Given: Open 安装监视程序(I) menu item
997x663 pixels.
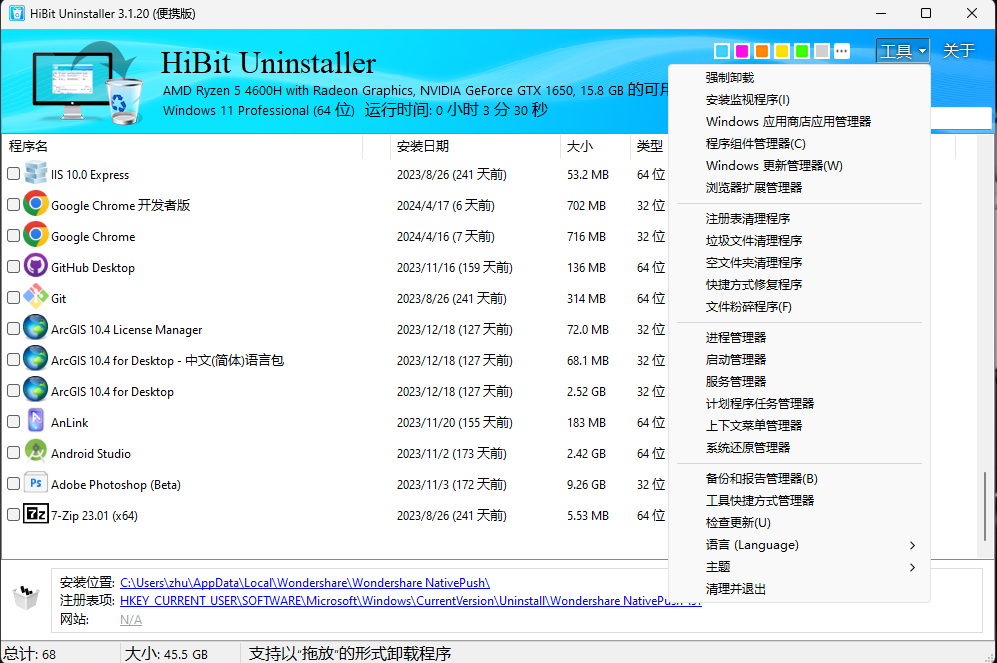Looking at the screenshot, I should click(799, 100).
